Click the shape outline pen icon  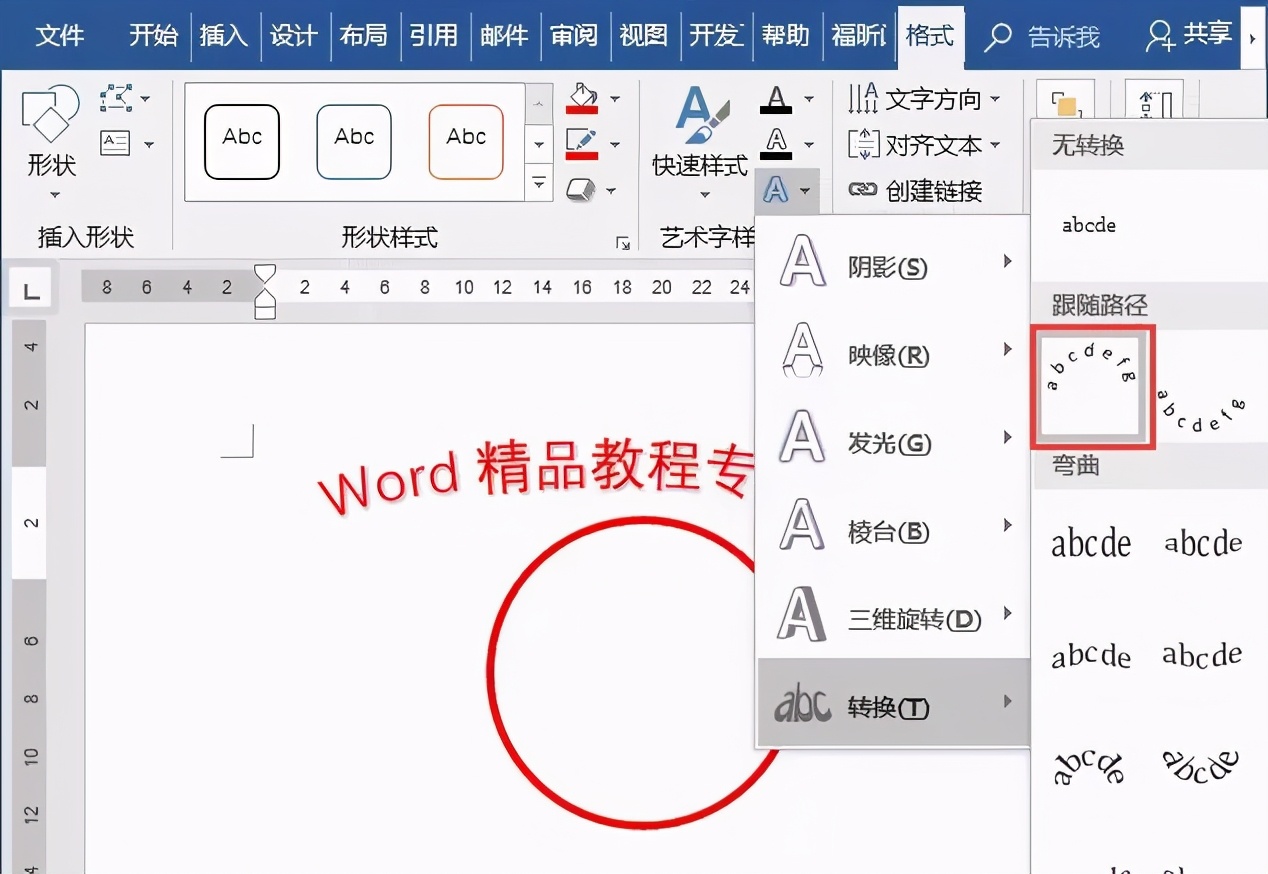(x=582, y=143)
